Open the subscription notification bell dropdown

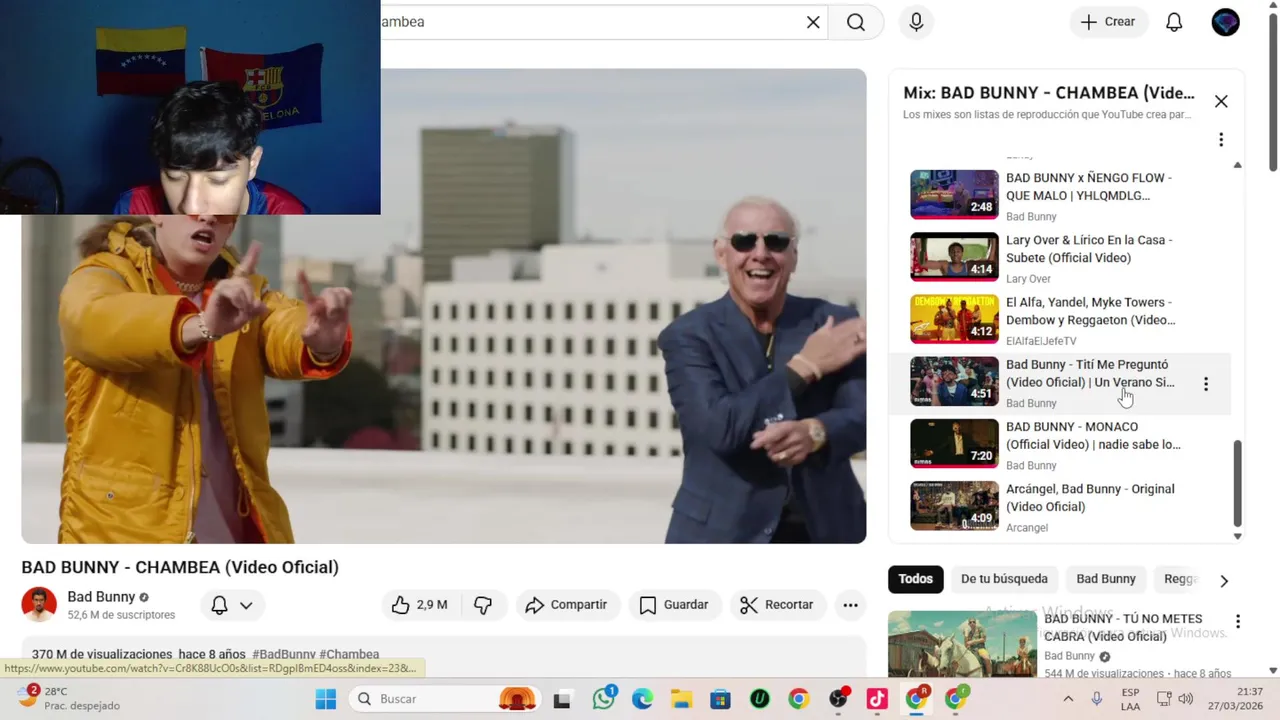pyautogui.click(x=231, y=605)
